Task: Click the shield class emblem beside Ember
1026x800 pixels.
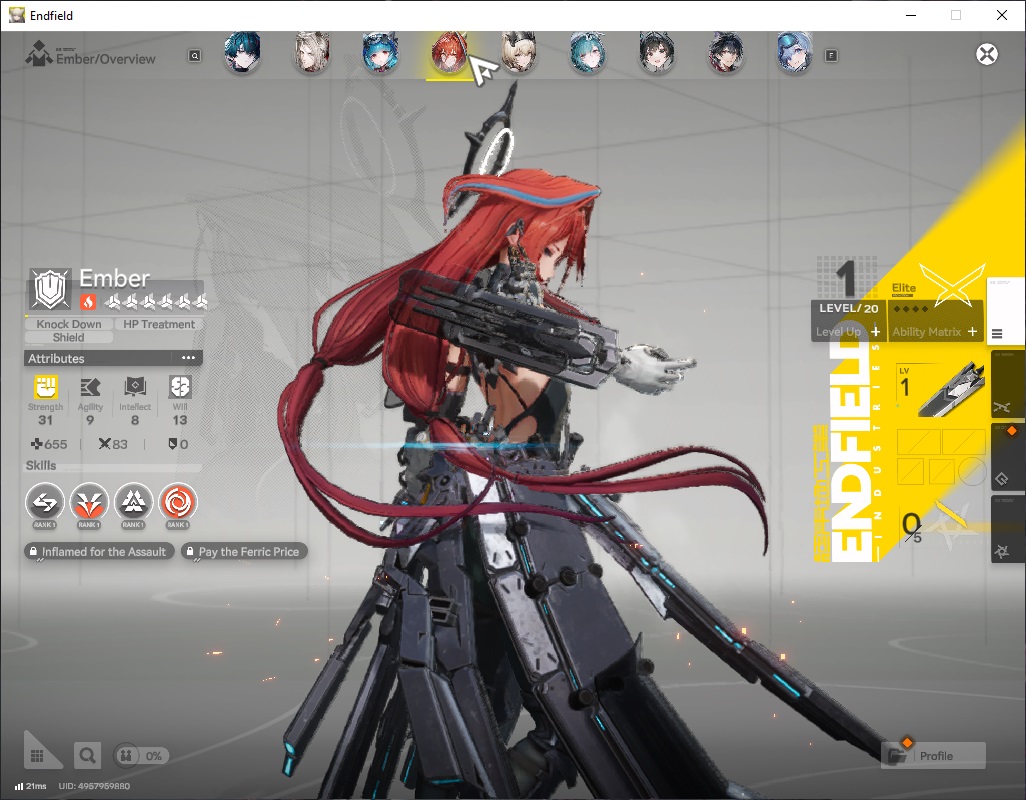Action: coord(50,288)
